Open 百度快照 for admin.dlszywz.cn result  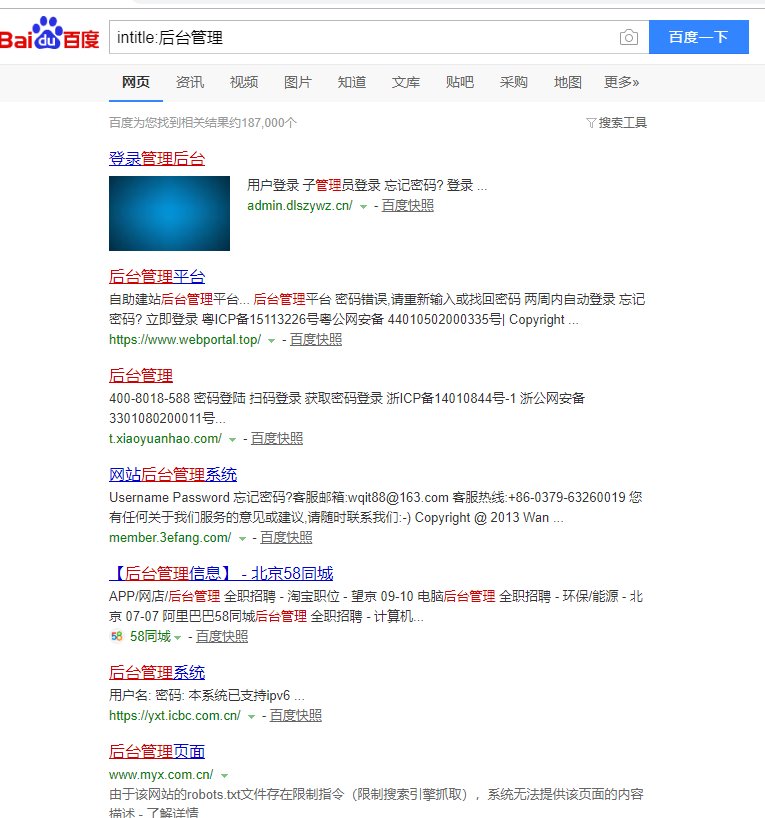[x=408, y=206]
